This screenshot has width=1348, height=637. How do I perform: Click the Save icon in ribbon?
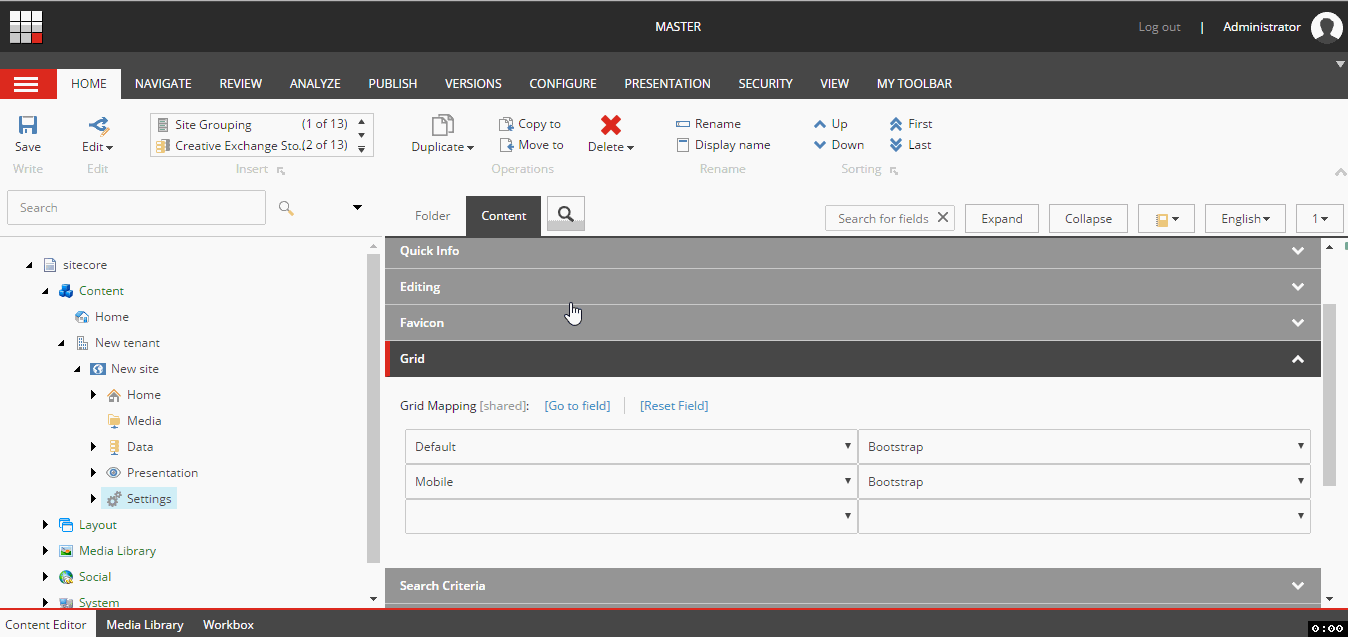click(28, 125)
